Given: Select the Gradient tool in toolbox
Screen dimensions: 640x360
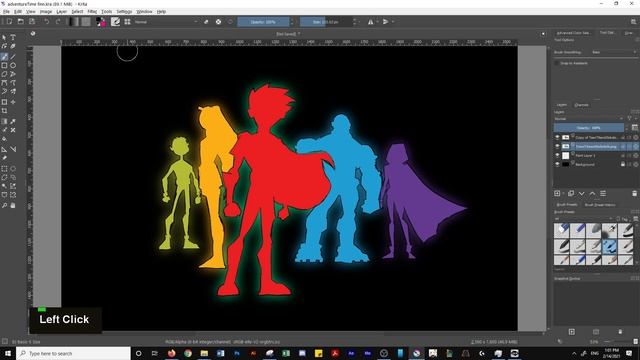Looking at the screenshot, I should click(4, 121).
